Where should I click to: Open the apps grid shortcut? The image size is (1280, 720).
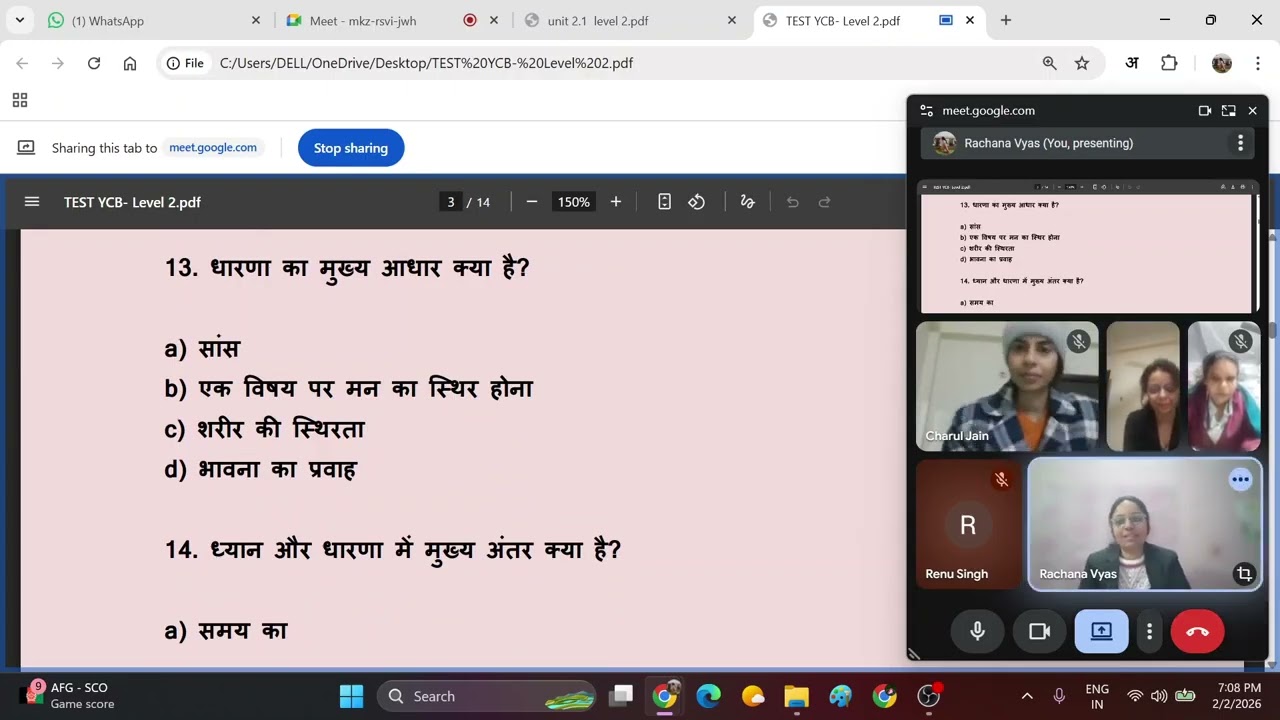pyautogui.click(x=20, y=100)
